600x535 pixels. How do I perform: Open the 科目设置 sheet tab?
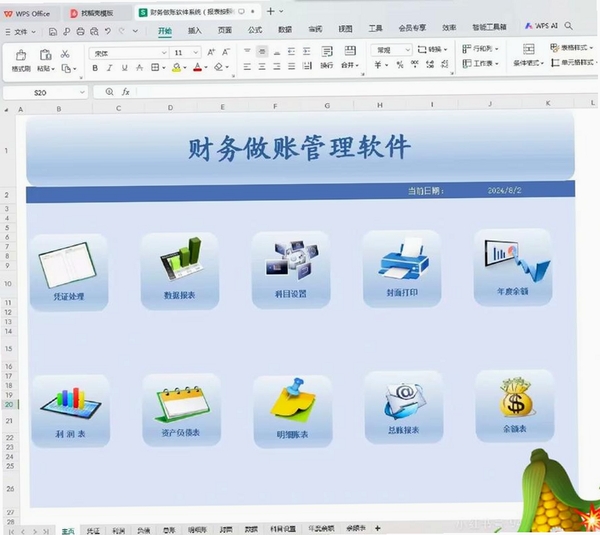tap(282, 529)
